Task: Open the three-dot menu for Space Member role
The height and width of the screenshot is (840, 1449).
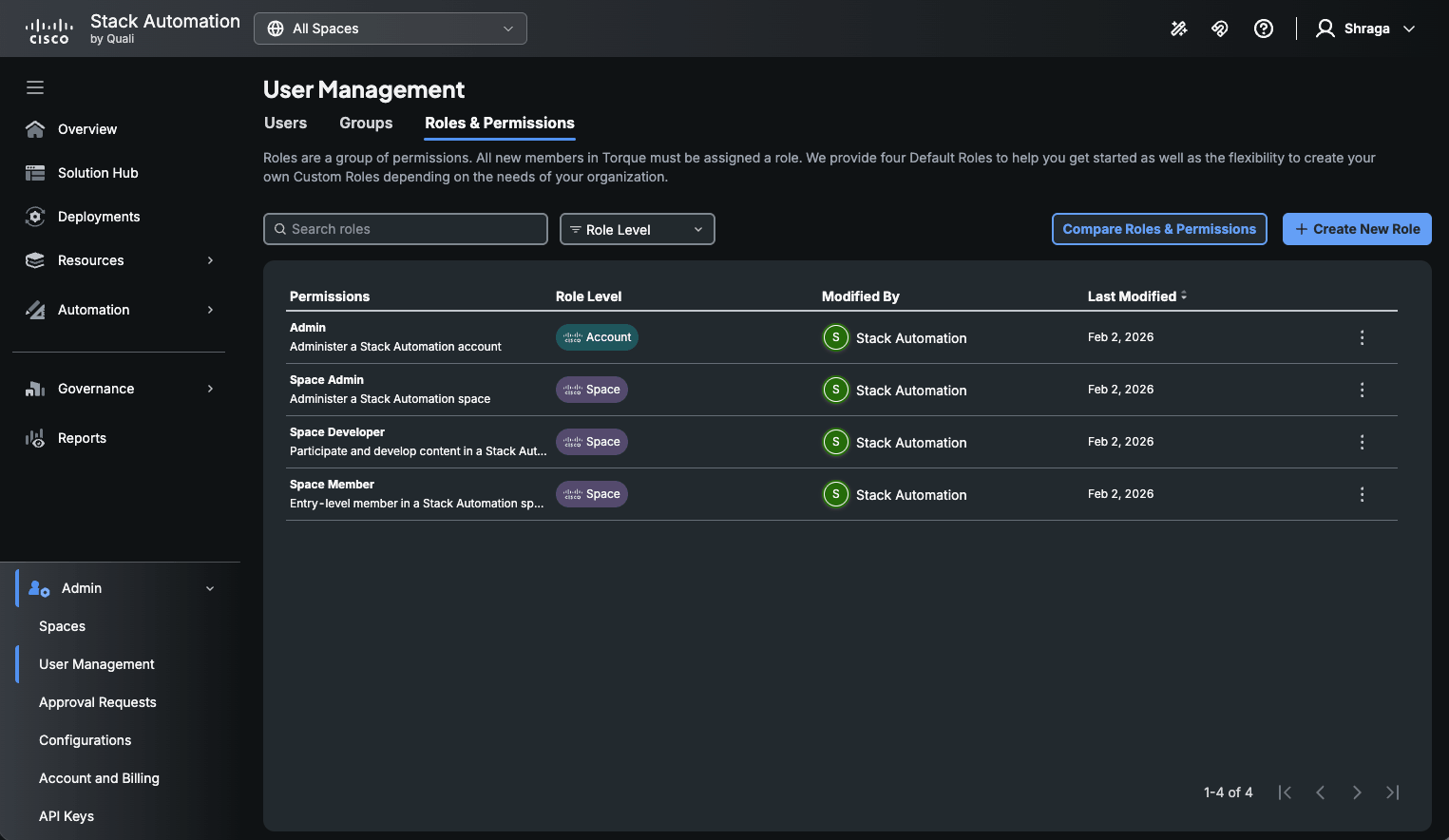Action: coord(1362,494)
